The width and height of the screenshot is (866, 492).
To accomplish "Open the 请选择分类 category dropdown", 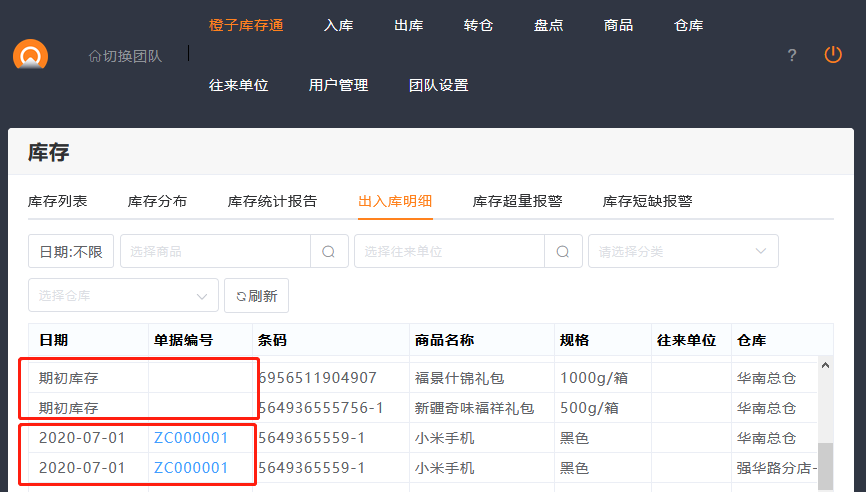I will (x=683, y=252).
